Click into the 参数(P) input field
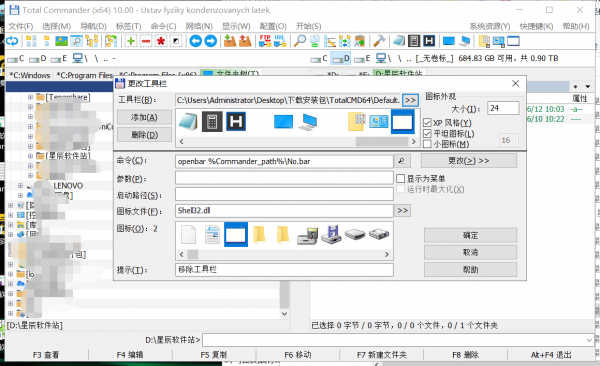The height and width of the screenshot is (366, 600). tap(284, 178)
